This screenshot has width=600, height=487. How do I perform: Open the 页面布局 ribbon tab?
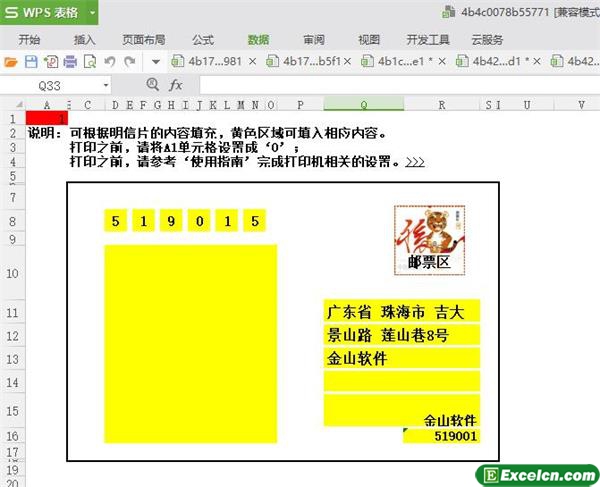coord(143,39)
